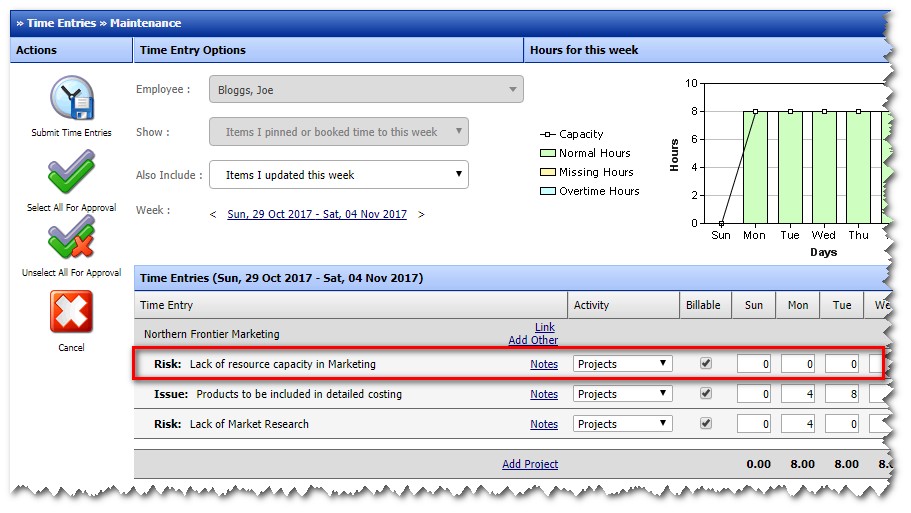
Task: Click Risk: Lack of resource capacity in Marketing text
Action: click(265, 364)
